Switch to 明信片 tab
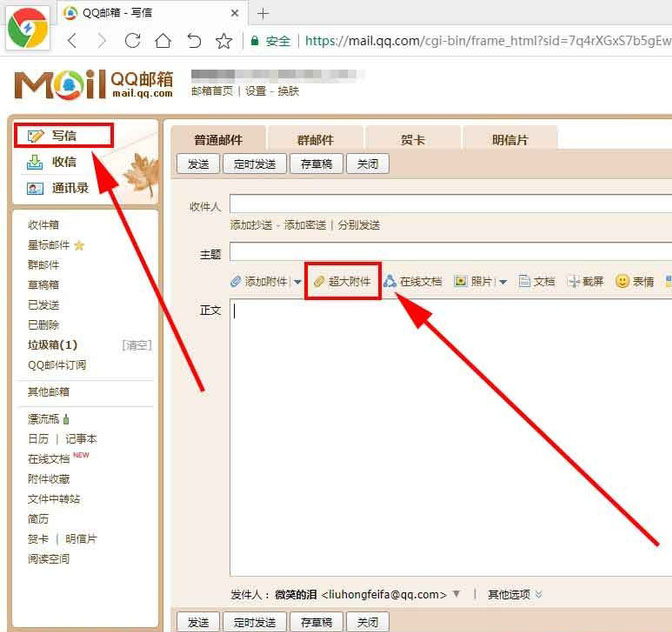The image size is (672, 632). tap(510, 139)
